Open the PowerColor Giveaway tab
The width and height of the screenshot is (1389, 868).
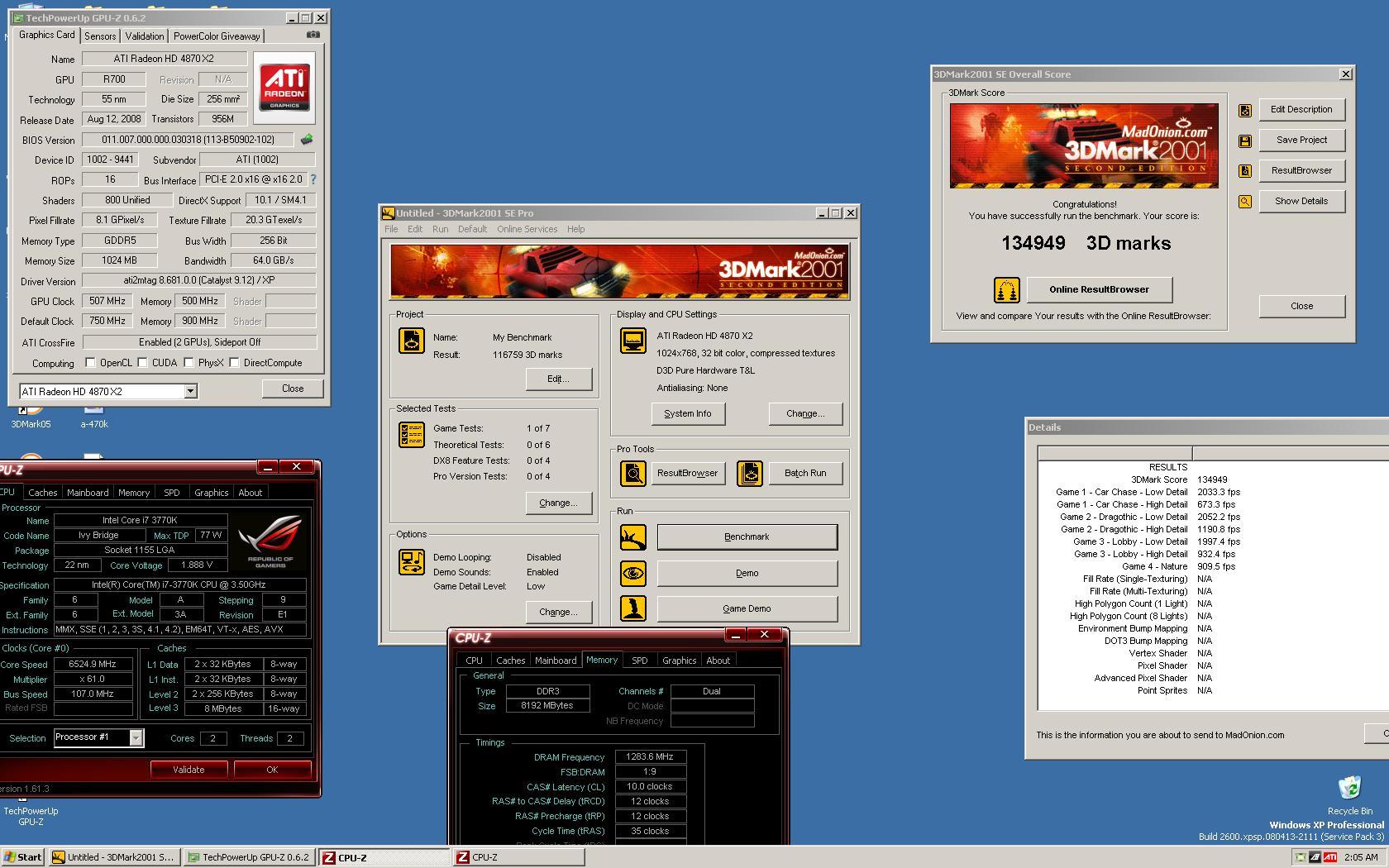(217, 36)
